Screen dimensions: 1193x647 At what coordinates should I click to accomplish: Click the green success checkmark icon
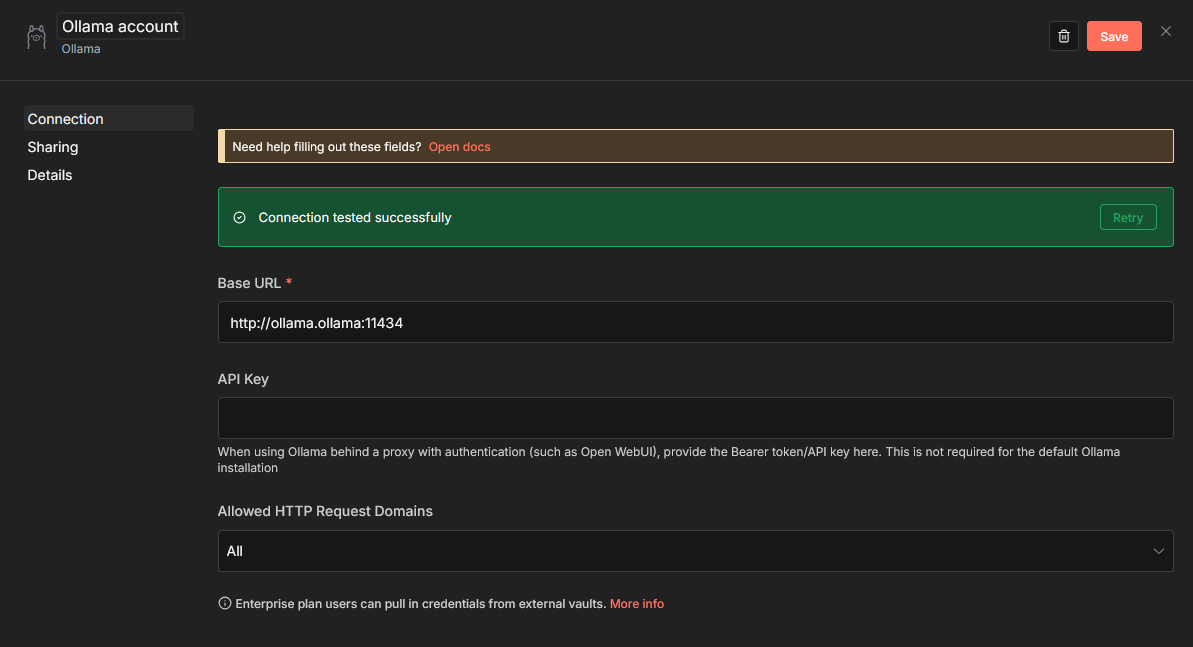click(x=239, y=217)
